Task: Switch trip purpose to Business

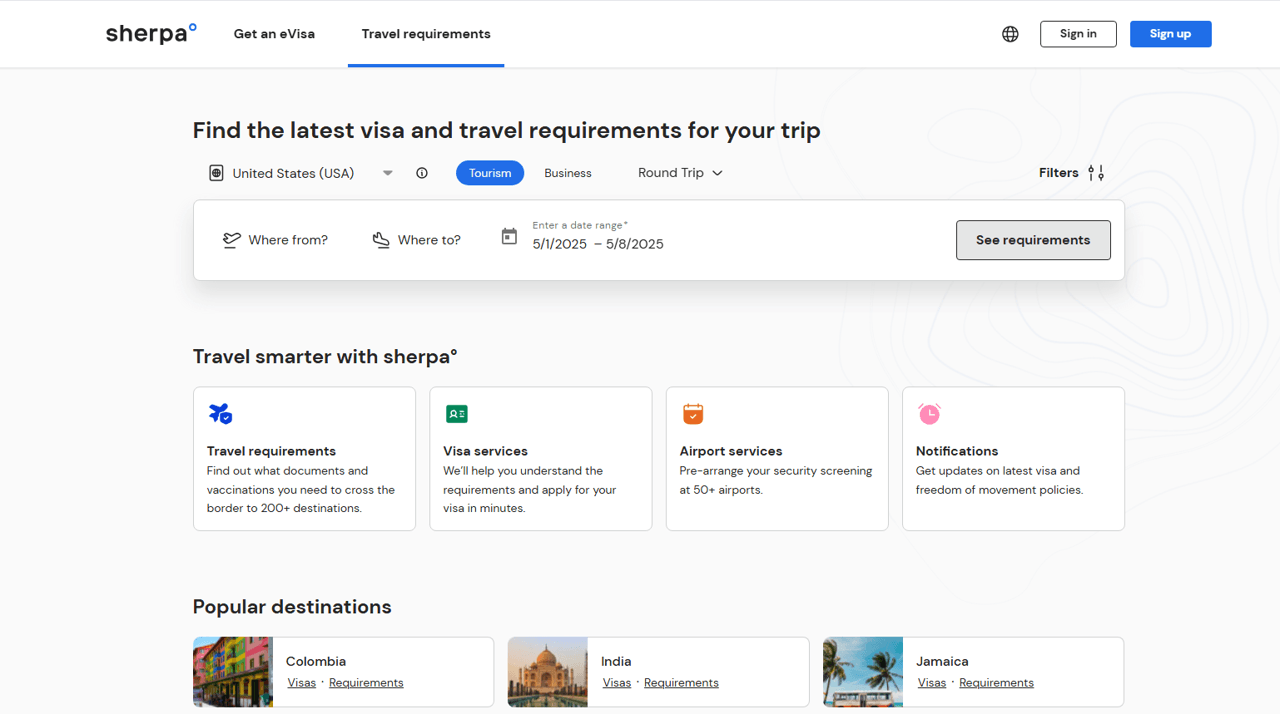Action: coord(568,173)
